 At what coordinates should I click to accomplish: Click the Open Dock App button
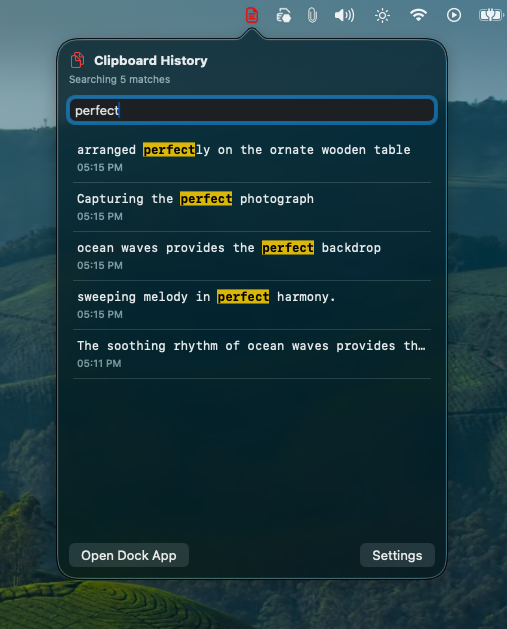(x=129, y=555)
